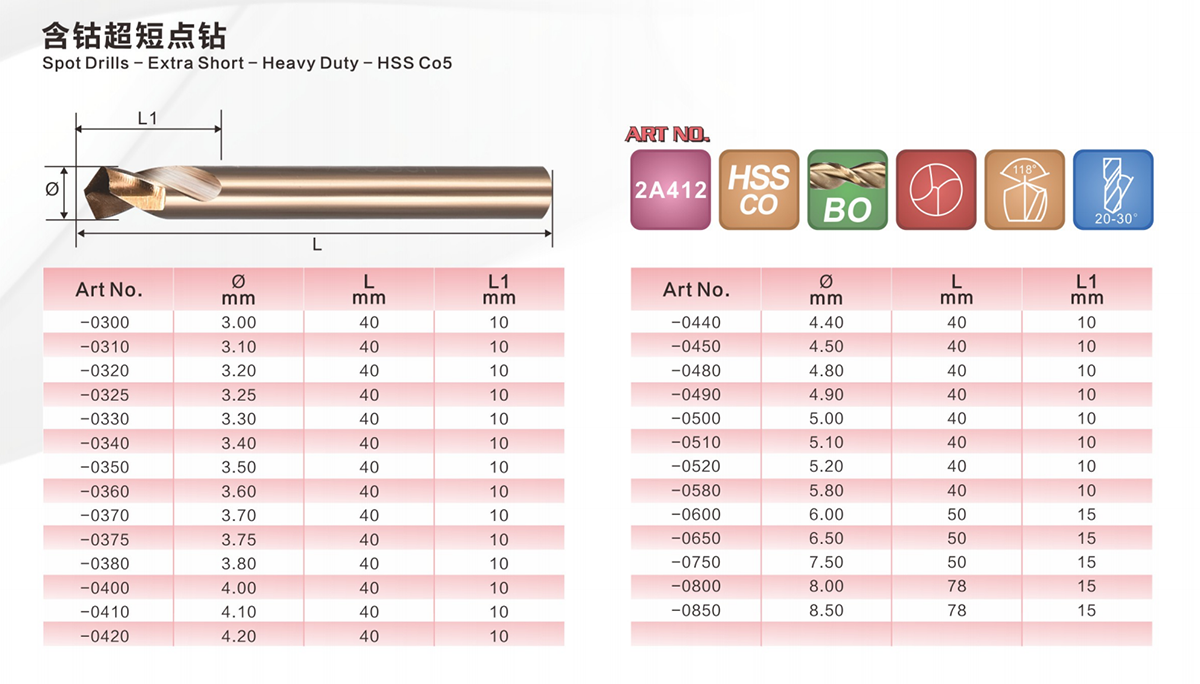1200x684 pixels.
Task: Click the 'L1 mm' header in the right table
Action: (1087, 290)
